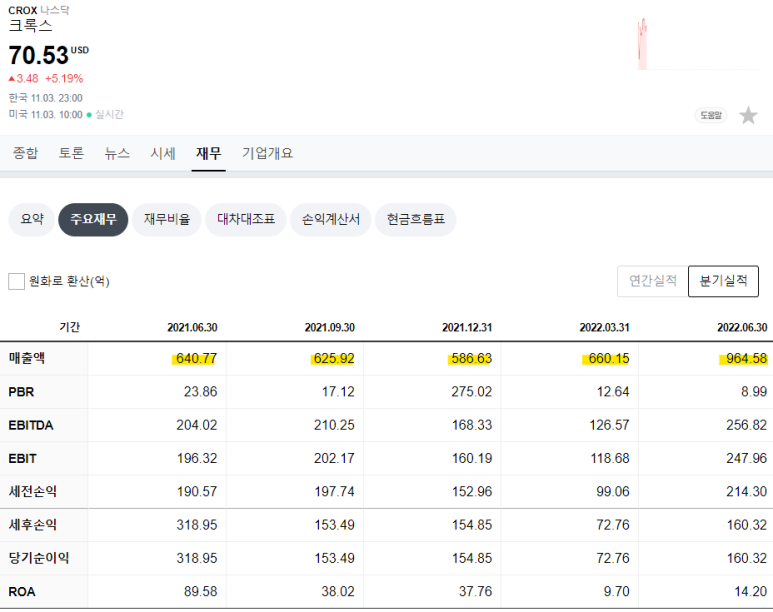Click EBIT value 118.68
773x612 pixels.
tap(610, 458)
